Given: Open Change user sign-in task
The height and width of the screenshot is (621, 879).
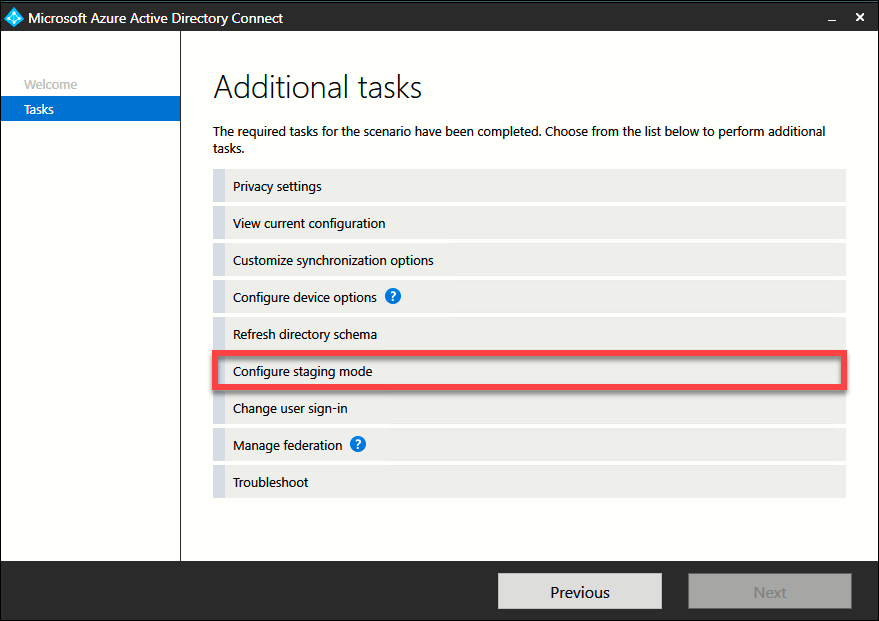Looking at the screenshot, I should (x=290, y=408).
